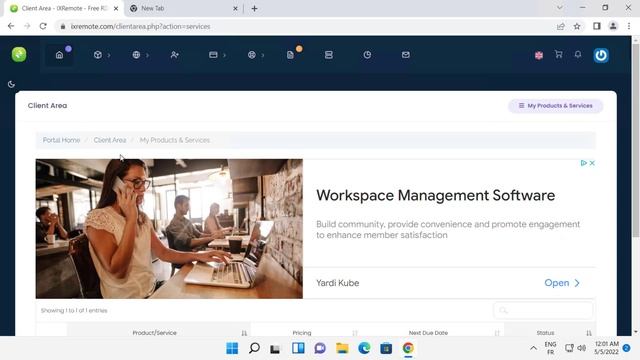Go back in browser
Screen dimensions: 640x360
(11, 26)
